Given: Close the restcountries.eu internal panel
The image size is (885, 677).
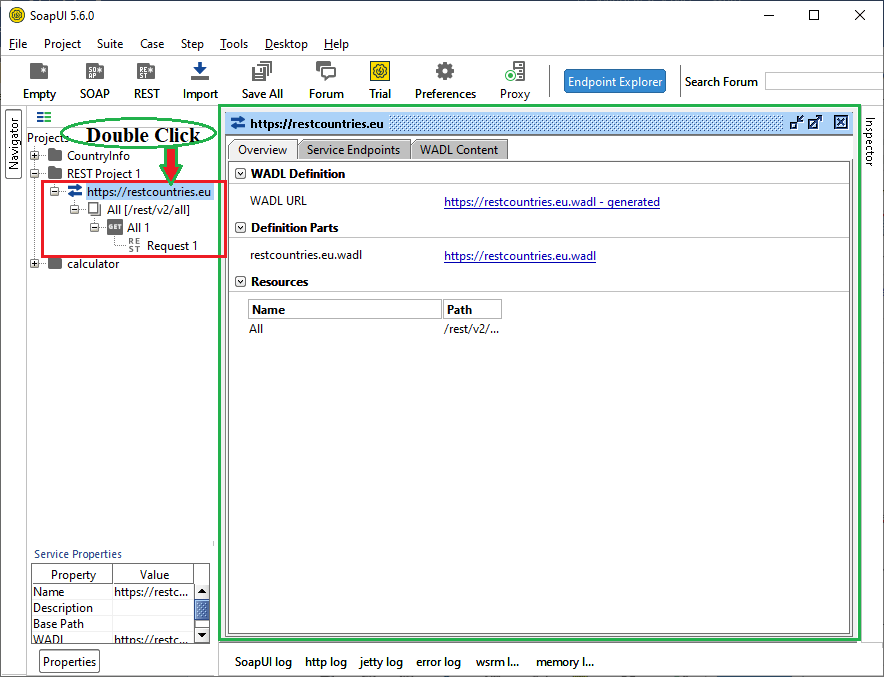Looking at the screenshot, I should 840,123.
